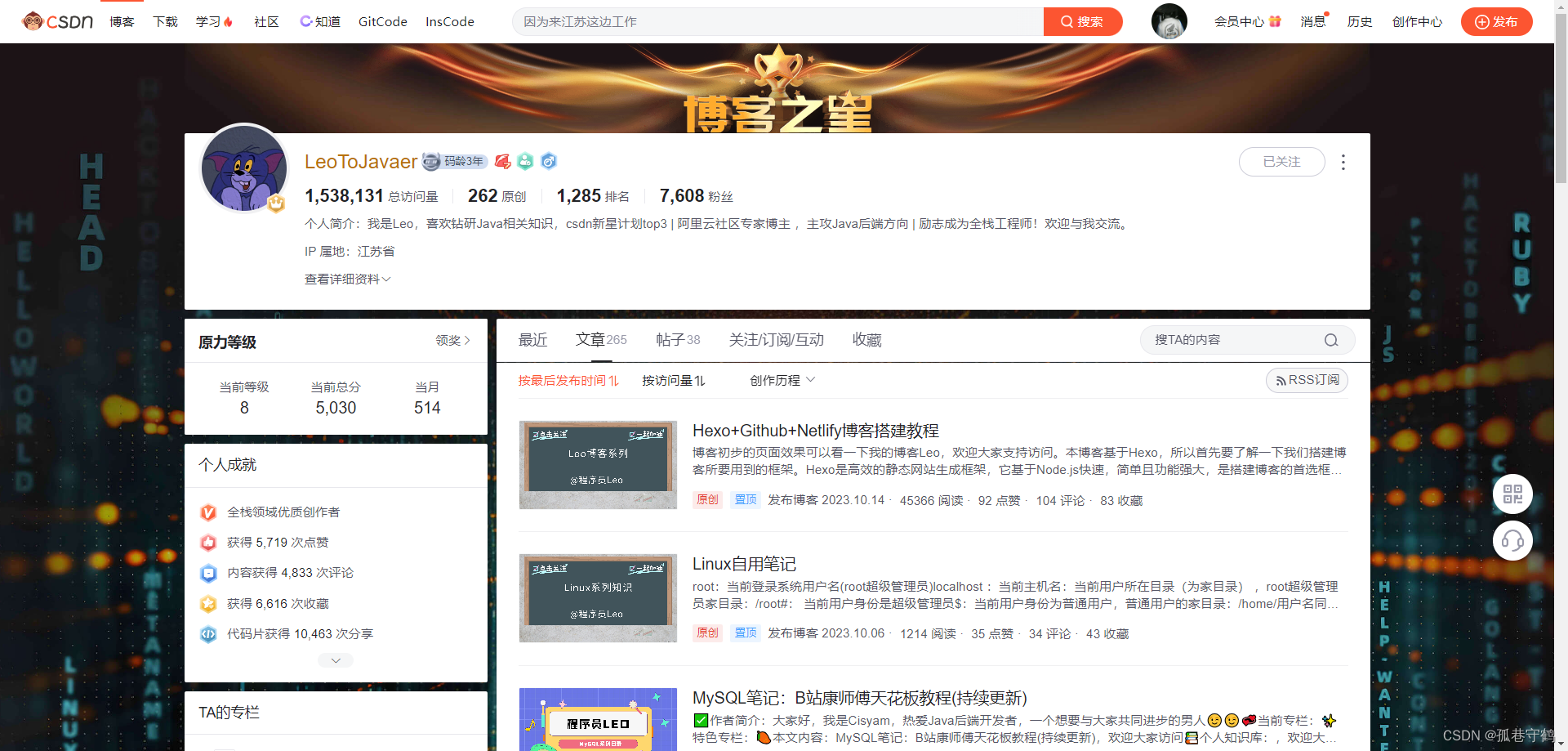Click the code snippet icon for 10,463 次分享
Viewport: 1568px width, 751px height.
(x=208, y=634)
